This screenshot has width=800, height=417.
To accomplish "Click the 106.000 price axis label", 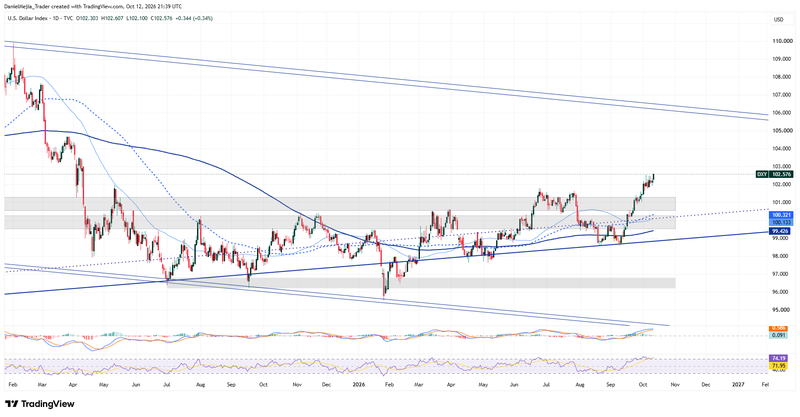I will tap(782, 113).
